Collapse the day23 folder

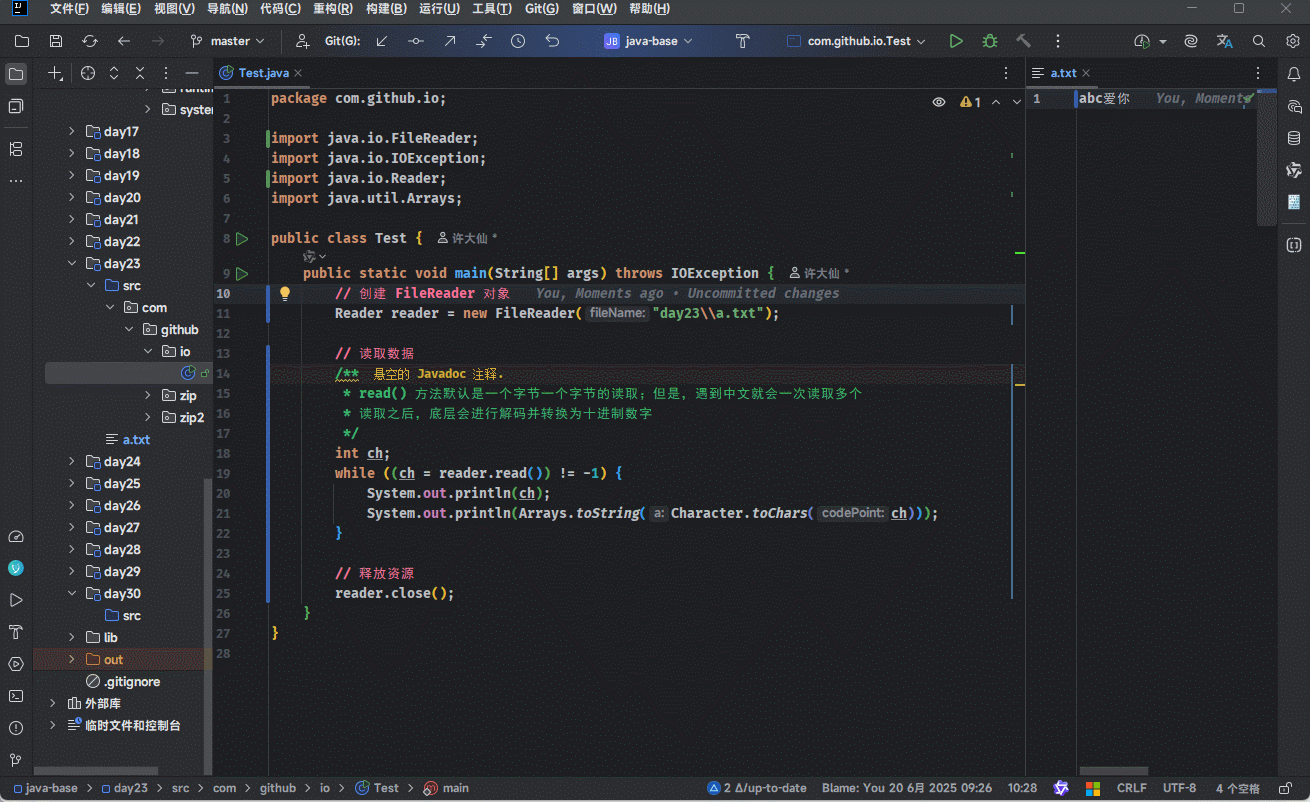tap(71, 264)
